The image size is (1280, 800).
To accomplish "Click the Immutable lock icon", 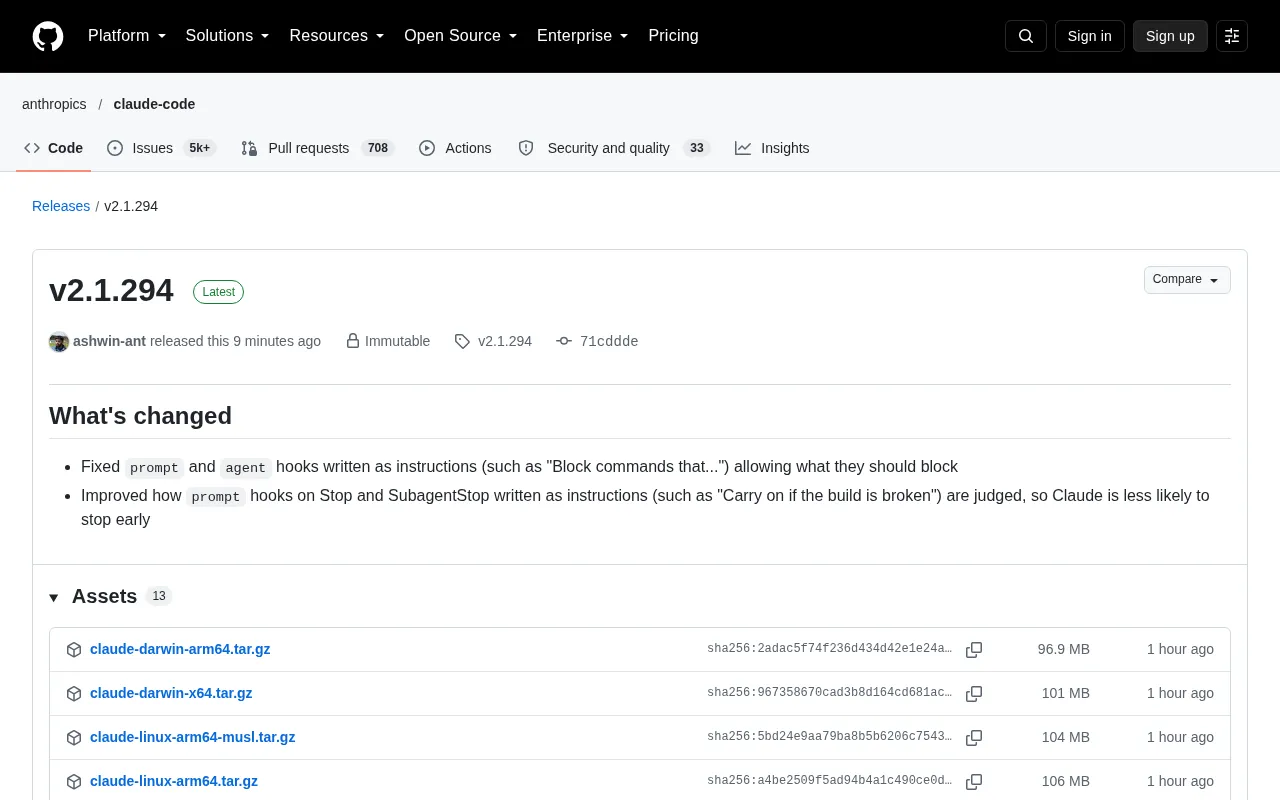I will click(353, 341).
